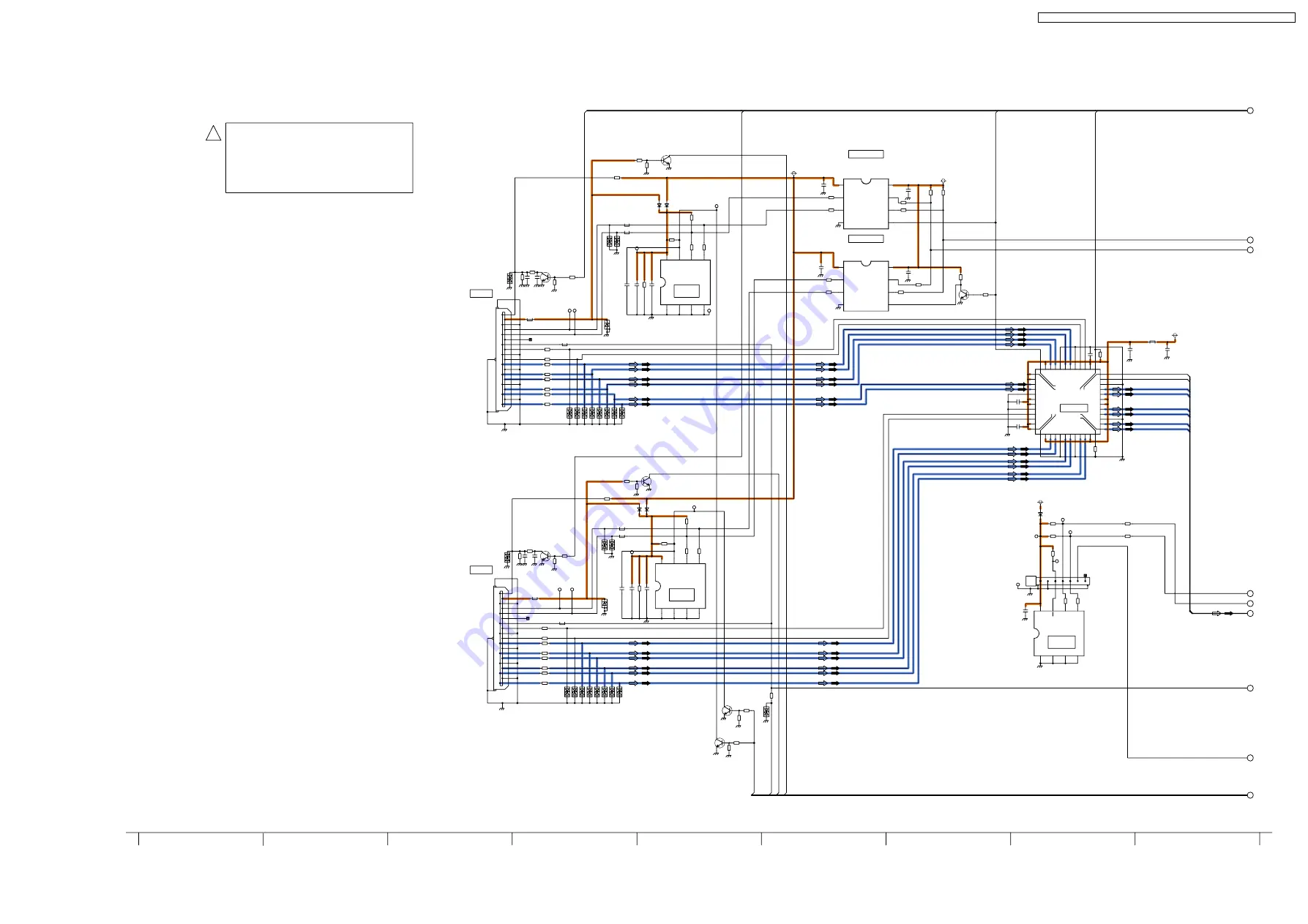Select the lower notched IC between the orange rails

(866, 286)
